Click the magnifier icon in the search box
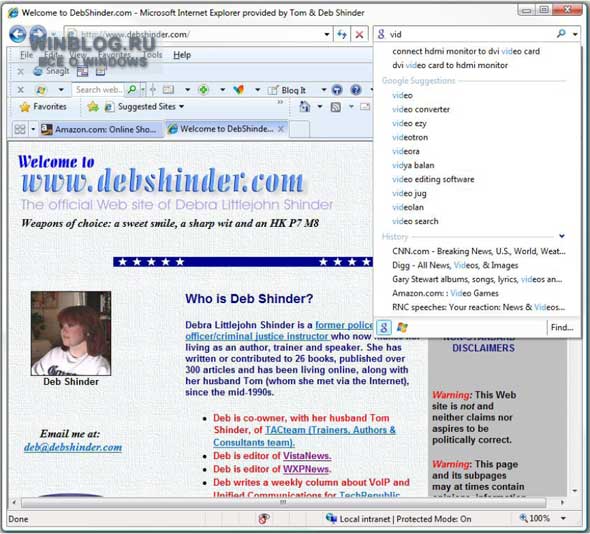Image resolution: width=590 pixels, height=534 pixels. tap(561, 34)
